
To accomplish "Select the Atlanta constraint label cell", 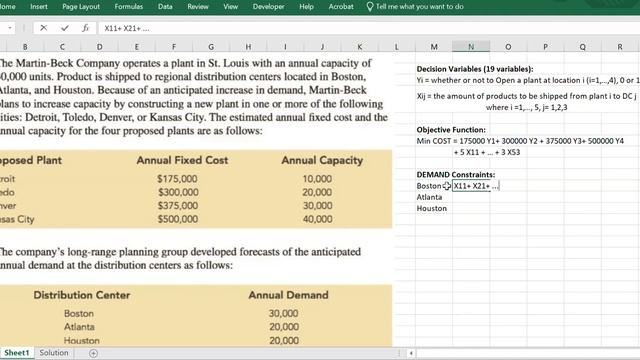I will coord(429,197).
